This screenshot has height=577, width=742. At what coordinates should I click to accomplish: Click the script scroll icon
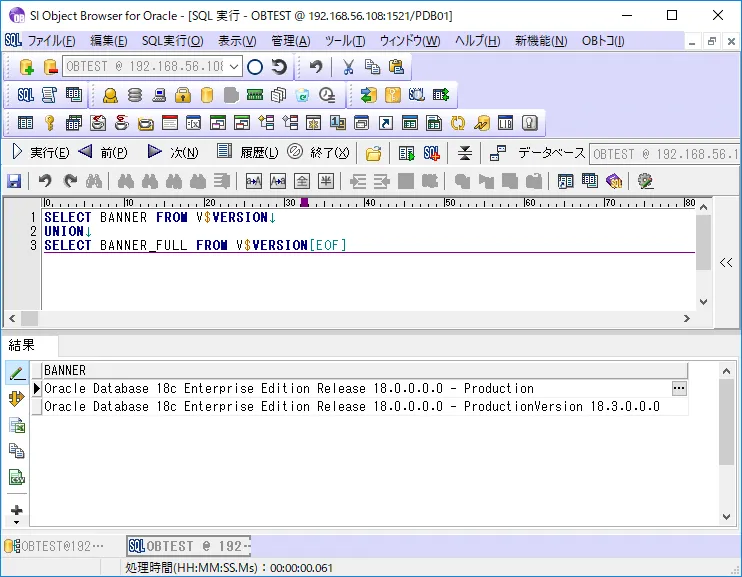click(x=49, y=95)
